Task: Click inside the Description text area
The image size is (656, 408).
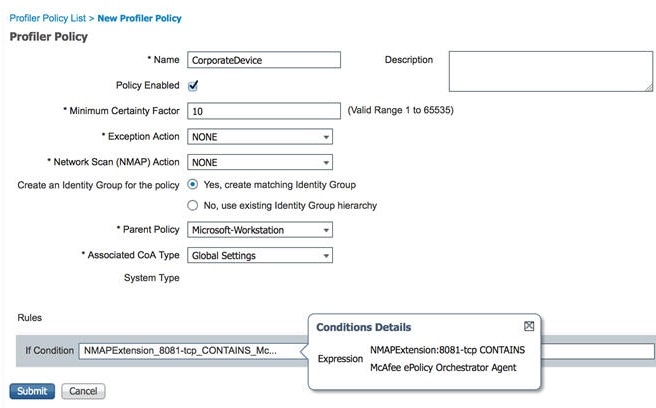Action: pos(551,71)
